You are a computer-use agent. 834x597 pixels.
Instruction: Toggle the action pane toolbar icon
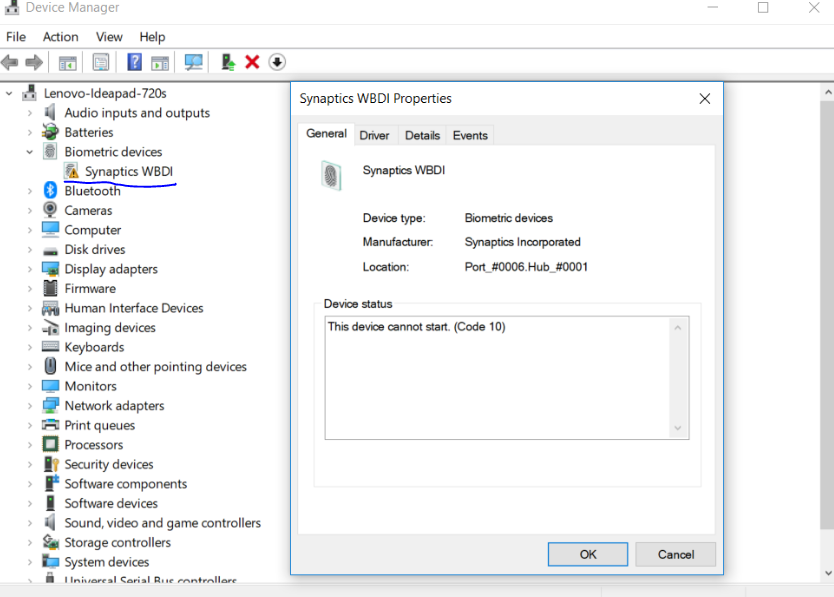pyautogui.click(x=160, y=63)
